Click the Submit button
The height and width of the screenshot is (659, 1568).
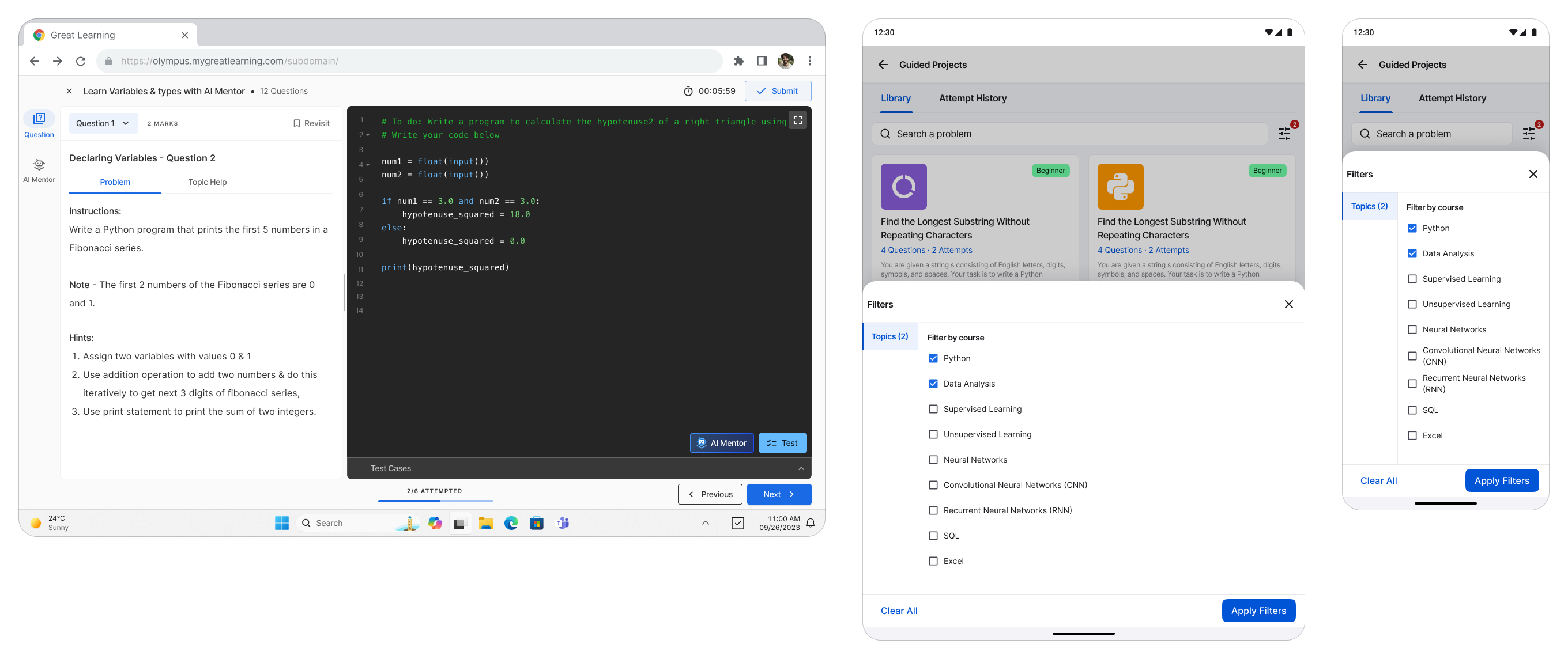777,91
